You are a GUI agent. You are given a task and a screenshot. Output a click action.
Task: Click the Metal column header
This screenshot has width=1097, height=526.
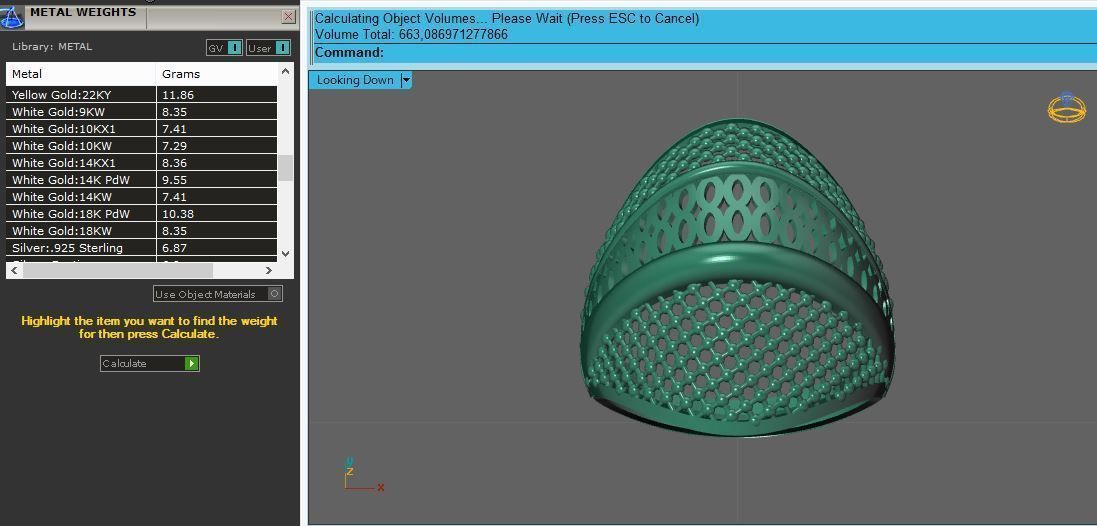click(81, 74)
